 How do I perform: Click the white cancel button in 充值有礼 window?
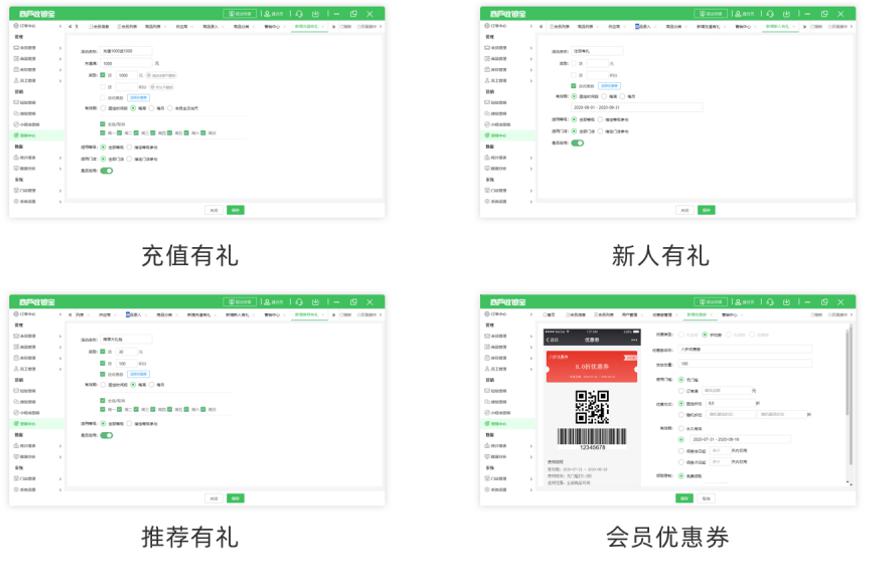[x=213, y=210]
